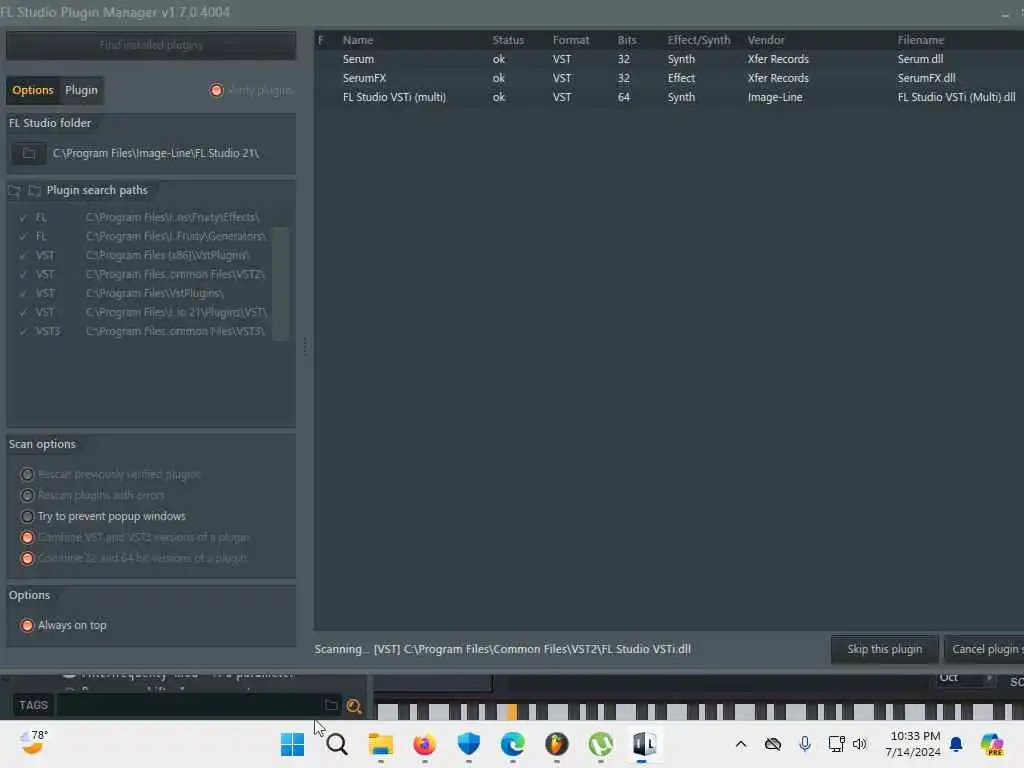Viewport: 1024px width, 768px height.
Task: Toggle Rescan previously verified plugins
Action: [27, 474]
